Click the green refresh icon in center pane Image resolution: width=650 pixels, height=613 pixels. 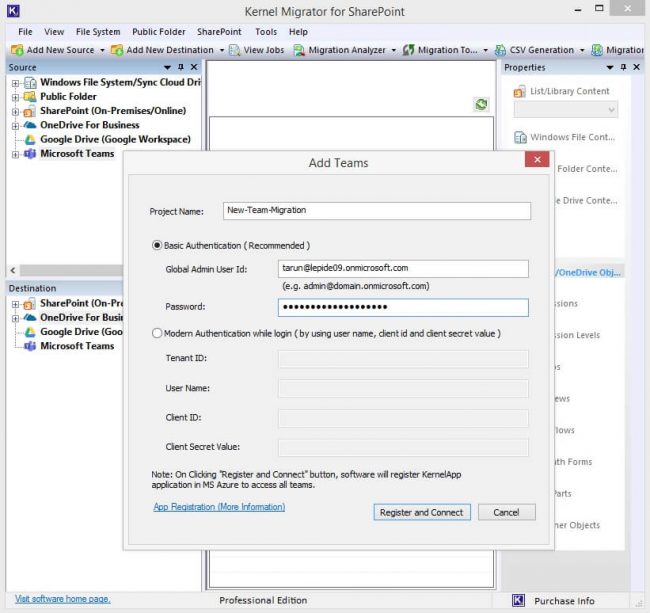[x=481, y=104]
